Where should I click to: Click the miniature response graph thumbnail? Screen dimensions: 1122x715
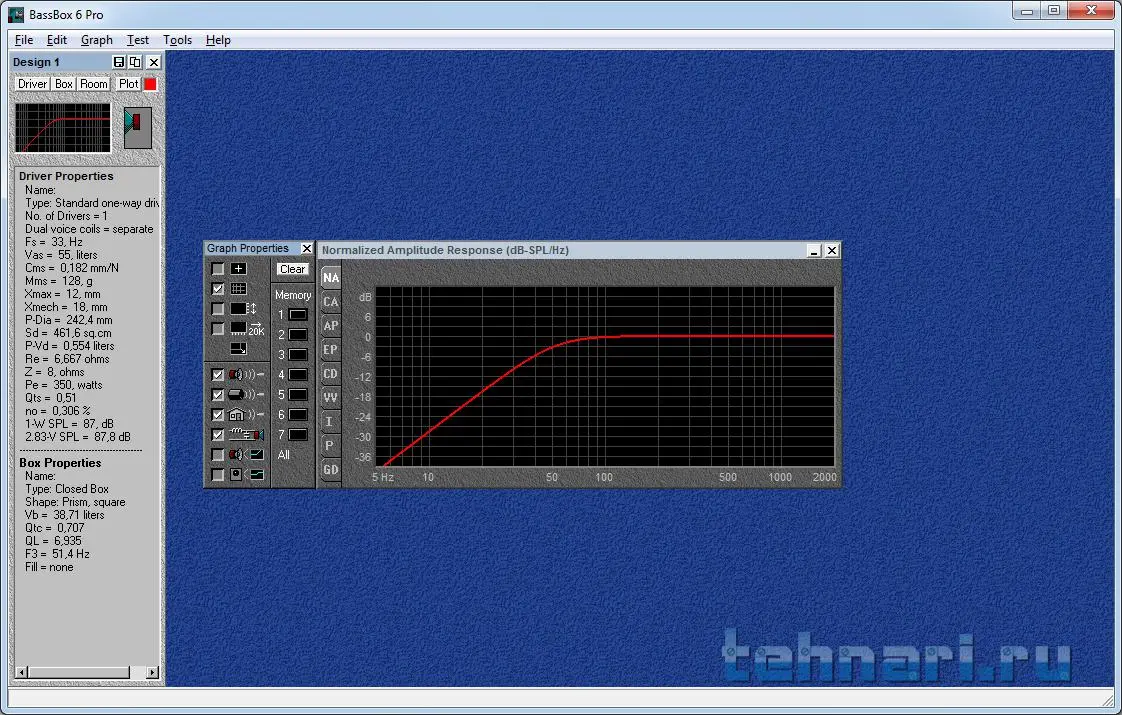pyautogui.click(x=63, y=128)
